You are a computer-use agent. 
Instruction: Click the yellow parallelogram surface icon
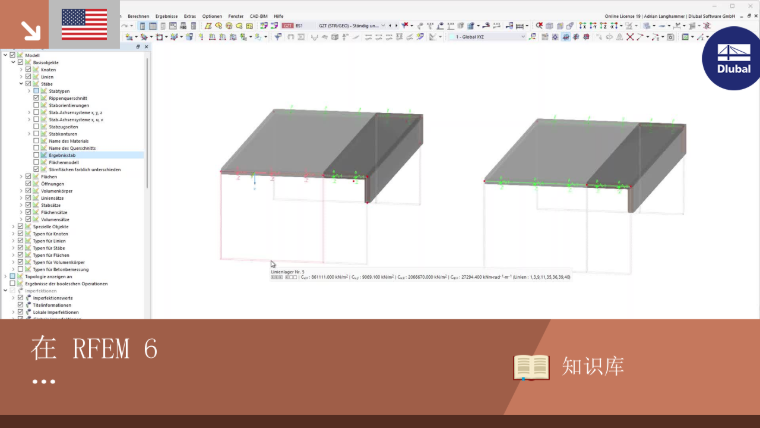pyautogui.click(x=208, y=26)
